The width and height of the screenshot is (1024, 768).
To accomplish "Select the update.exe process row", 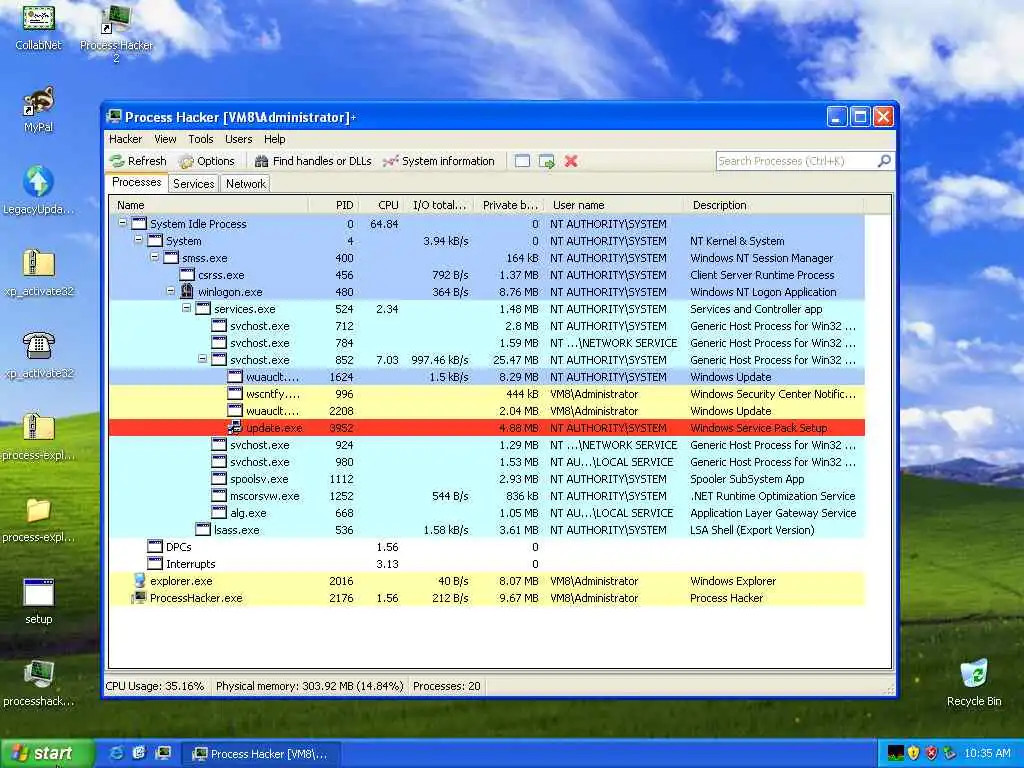I will [x=487, y=428].
